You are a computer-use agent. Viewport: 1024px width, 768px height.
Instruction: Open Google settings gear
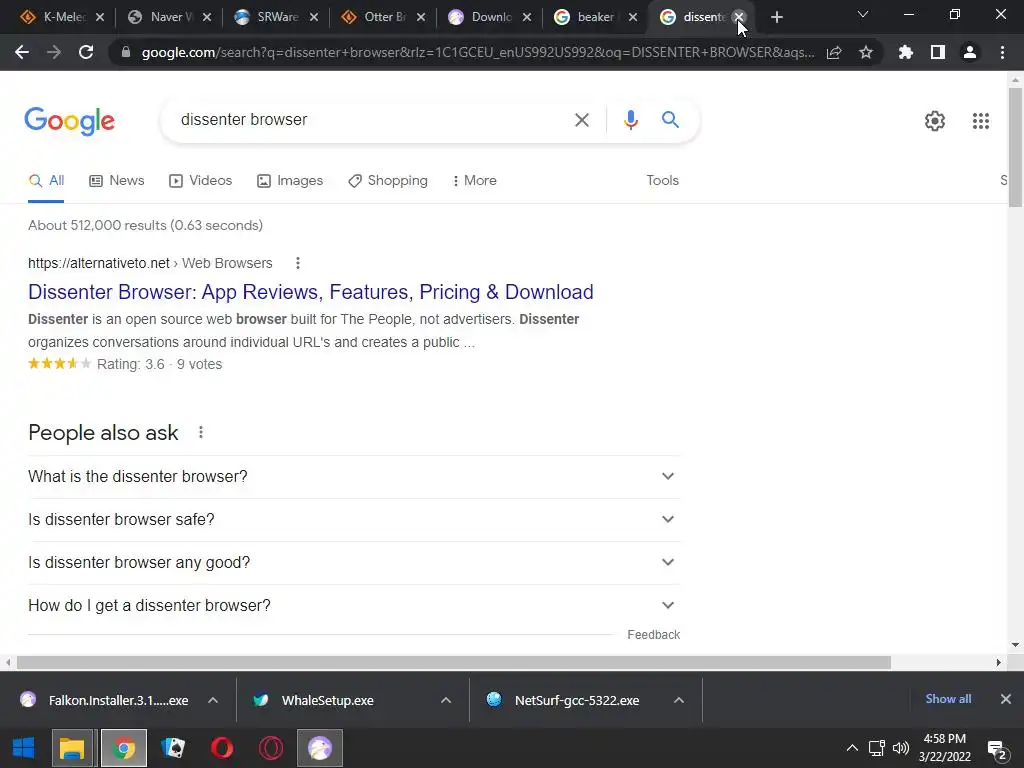coord(935,121)
